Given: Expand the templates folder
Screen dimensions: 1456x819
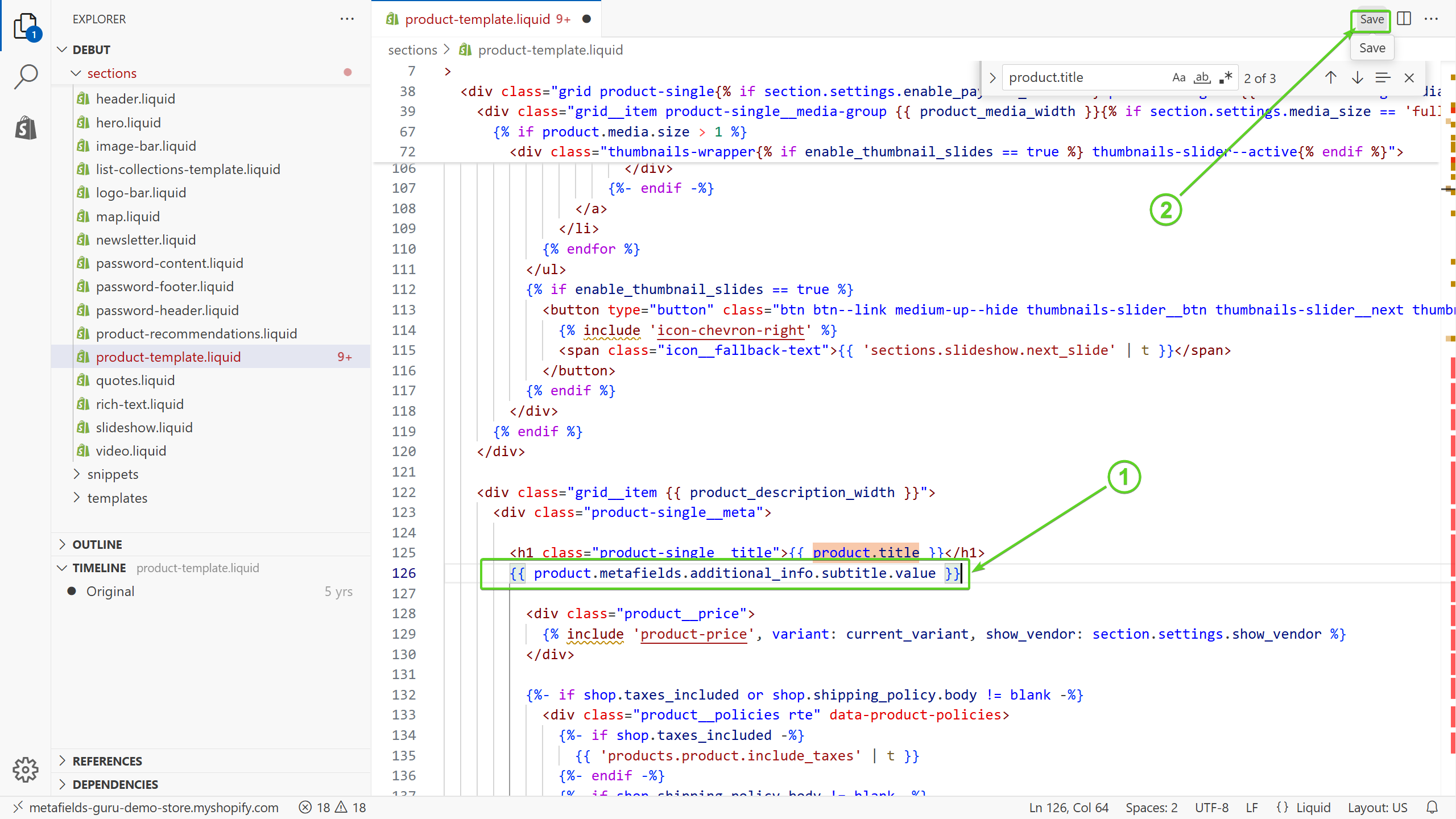Looking at the screenshot, I should point(117,498).
